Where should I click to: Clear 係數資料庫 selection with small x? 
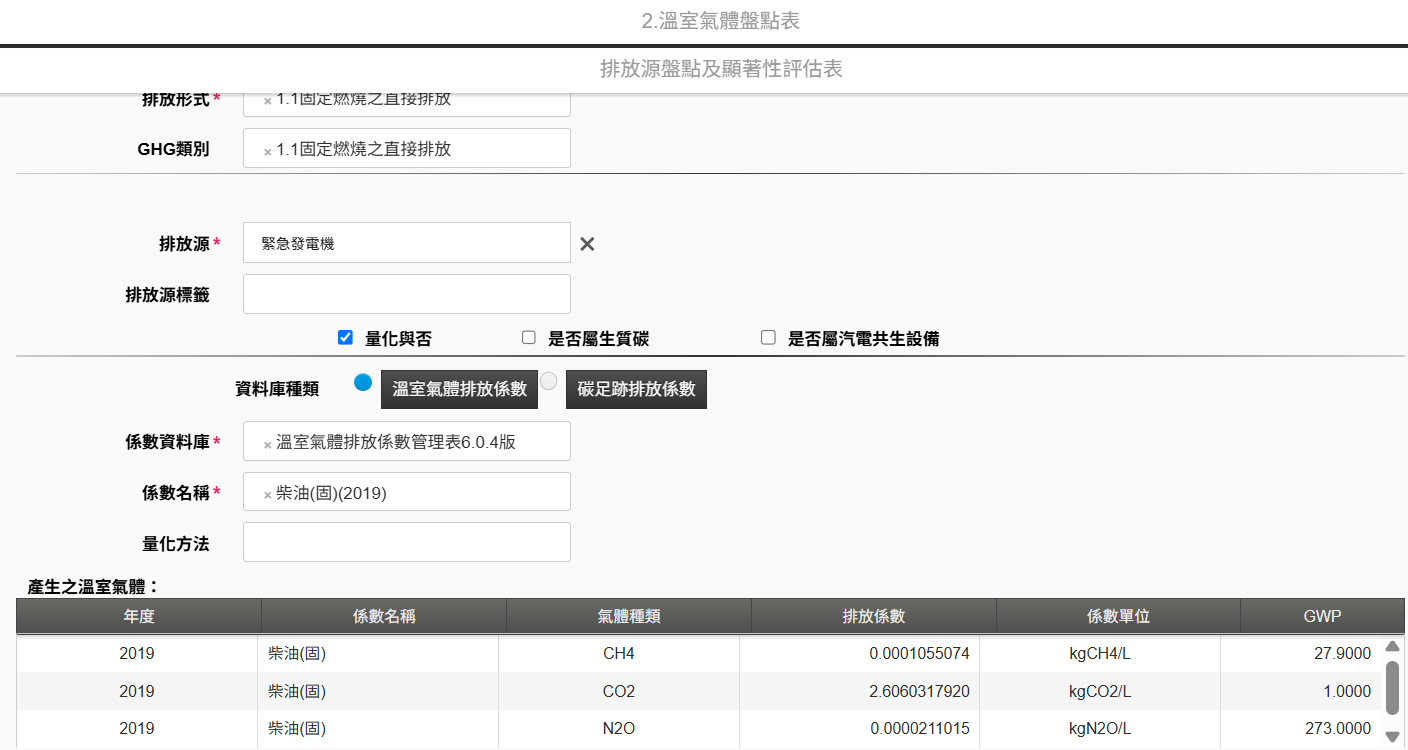coord(267,444)
